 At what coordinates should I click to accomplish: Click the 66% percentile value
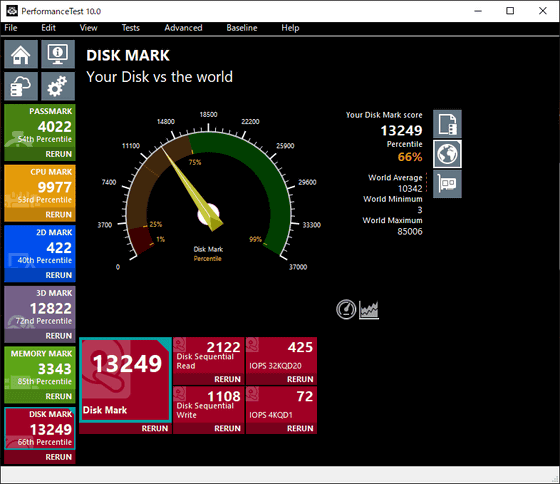410,157
